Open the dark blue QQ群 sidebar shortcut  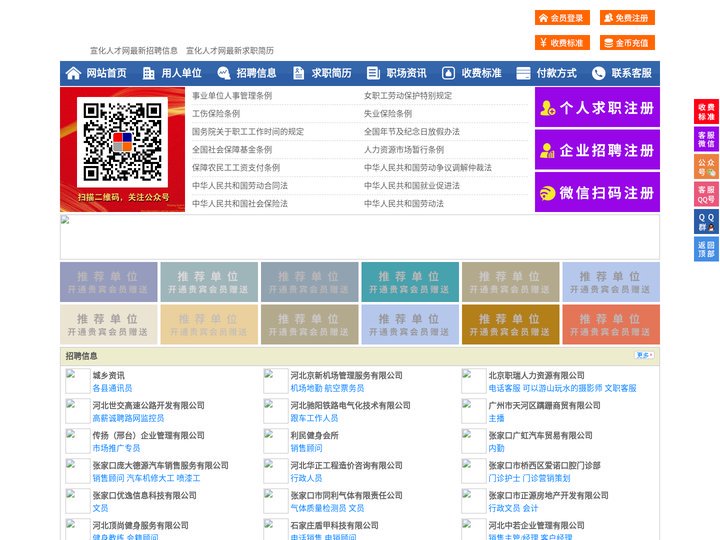pos(706,222)
